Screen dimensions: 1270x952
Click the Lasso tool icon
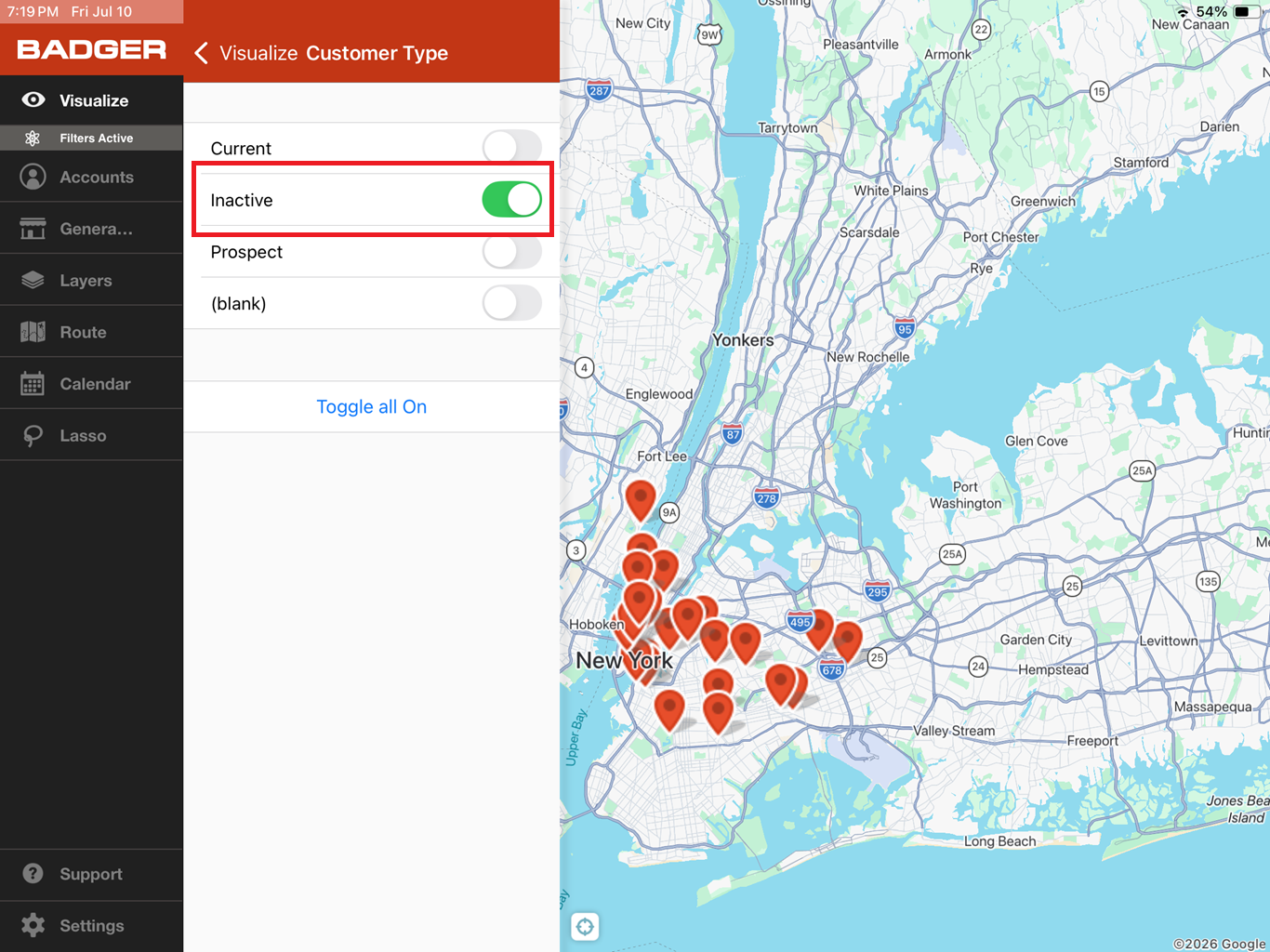pos(33,436)
